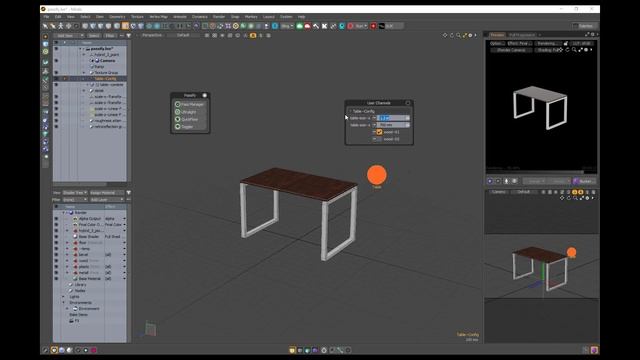The image size is (640, 360).
Task: Expand the Render node in the Shader Tree
Action: tap(64, 213)
